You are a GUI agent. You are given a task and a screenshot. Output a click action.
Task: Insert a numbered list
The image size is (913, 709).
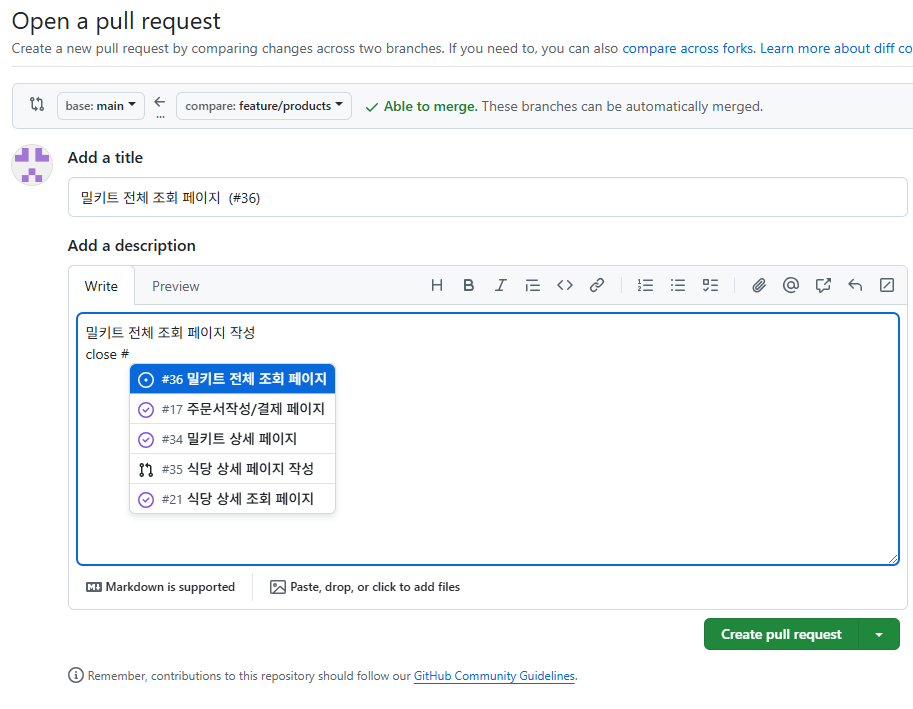pos(645,285)
